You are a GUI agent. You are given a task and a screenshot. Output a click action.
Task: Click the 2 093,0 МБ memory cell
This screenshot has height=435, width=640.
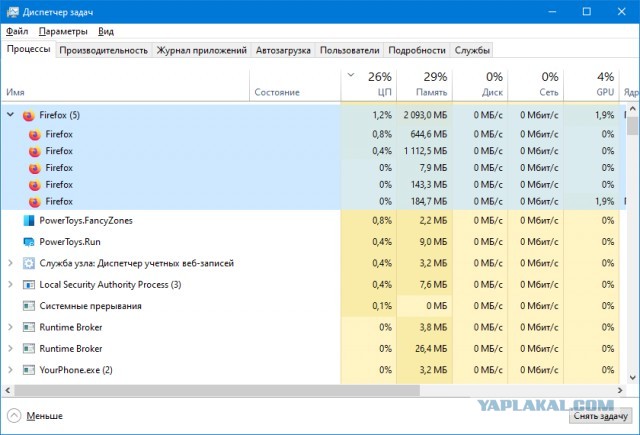425,115
